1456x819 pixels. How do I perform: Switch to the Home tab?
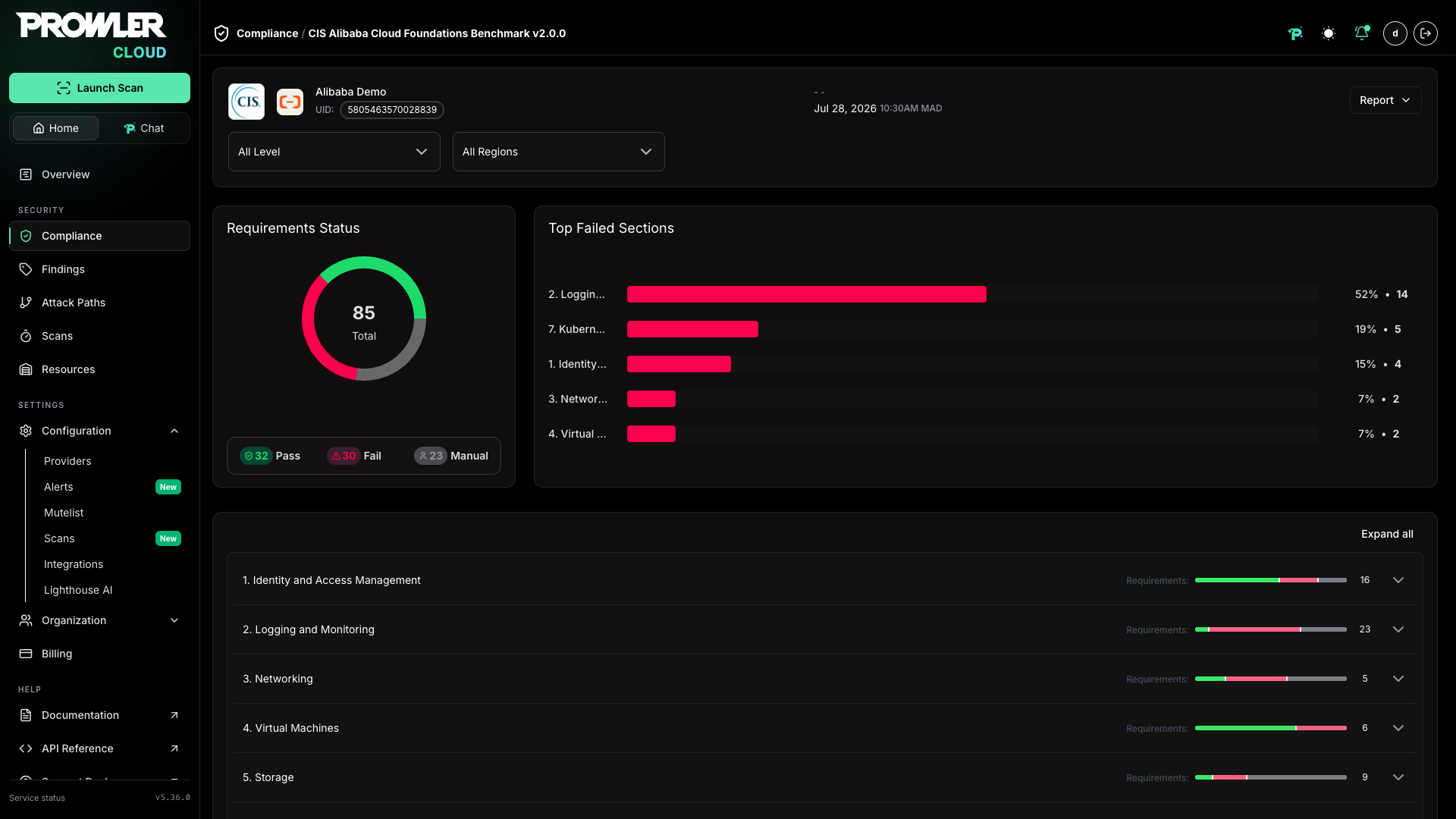[55, 128]
